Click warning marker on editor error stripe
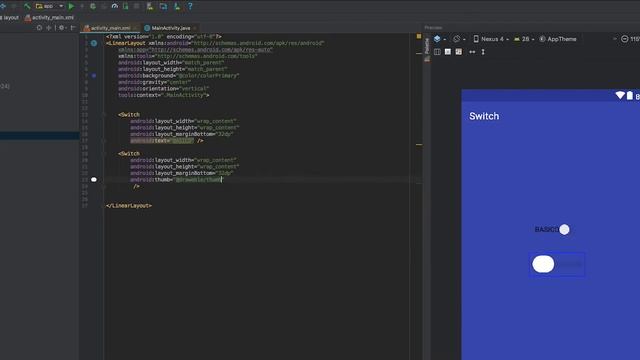Screen dimensions: 640x360 (x=419, y=144)
